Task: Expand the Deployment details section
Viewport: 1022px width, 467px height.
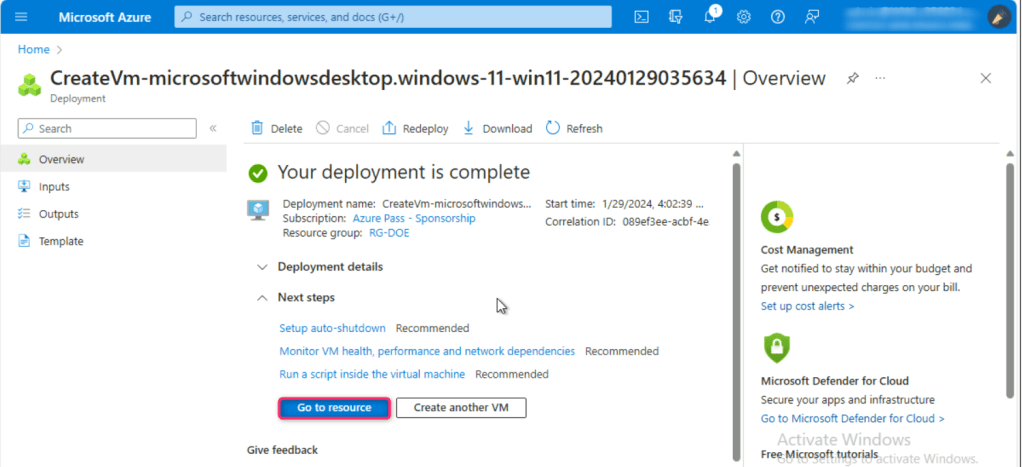Action: [262, 267]
